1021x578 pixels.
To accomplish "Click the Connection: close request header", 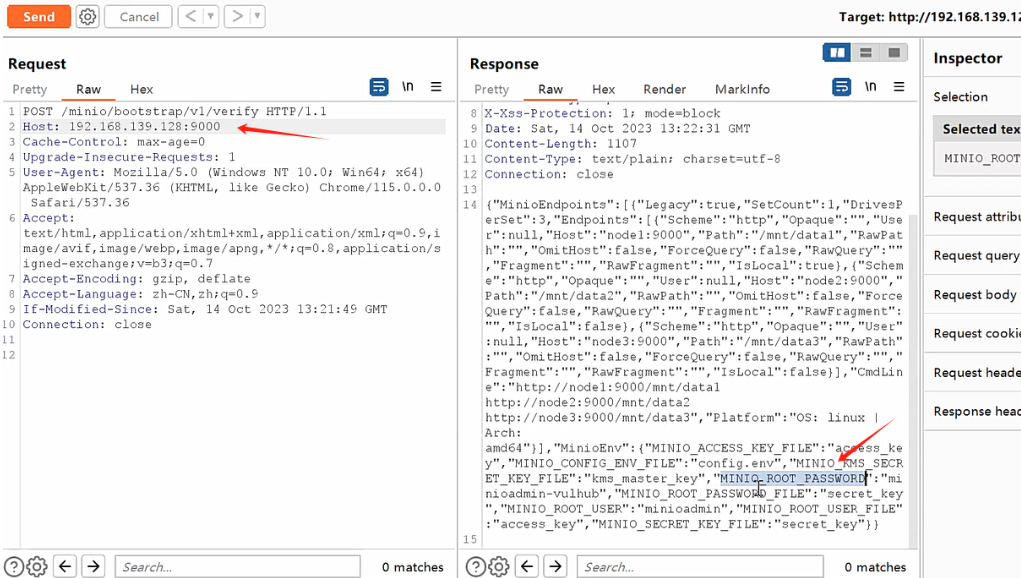I will (87, 324).
